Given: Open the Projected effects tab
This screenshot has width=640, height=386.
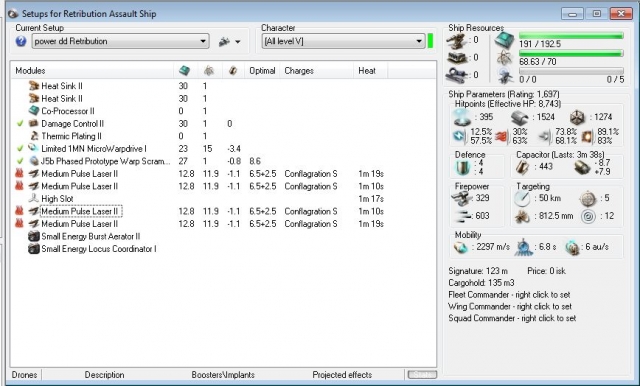Looking at the screenshot, I should coord(342,375).
